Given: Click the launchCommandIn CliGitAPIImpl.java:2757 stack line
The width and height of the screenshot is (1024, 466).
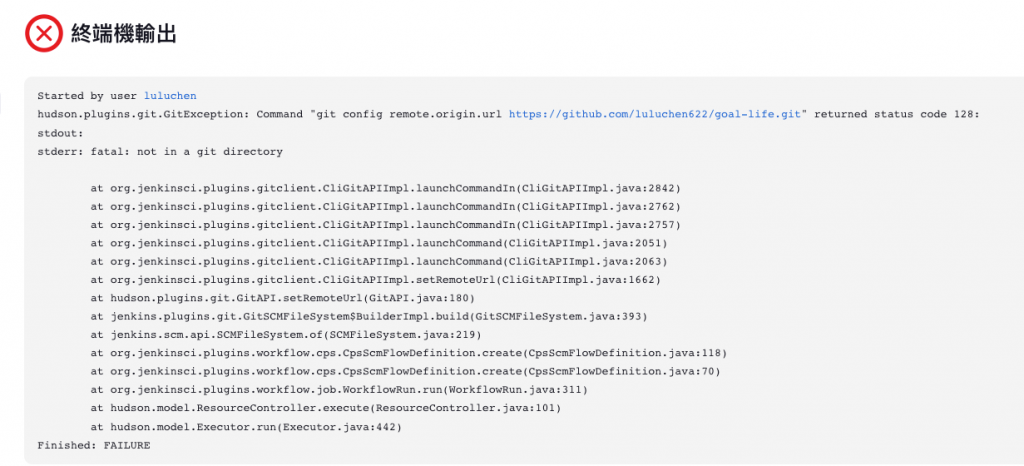Looking at the screenshot, I should (385, 225).
